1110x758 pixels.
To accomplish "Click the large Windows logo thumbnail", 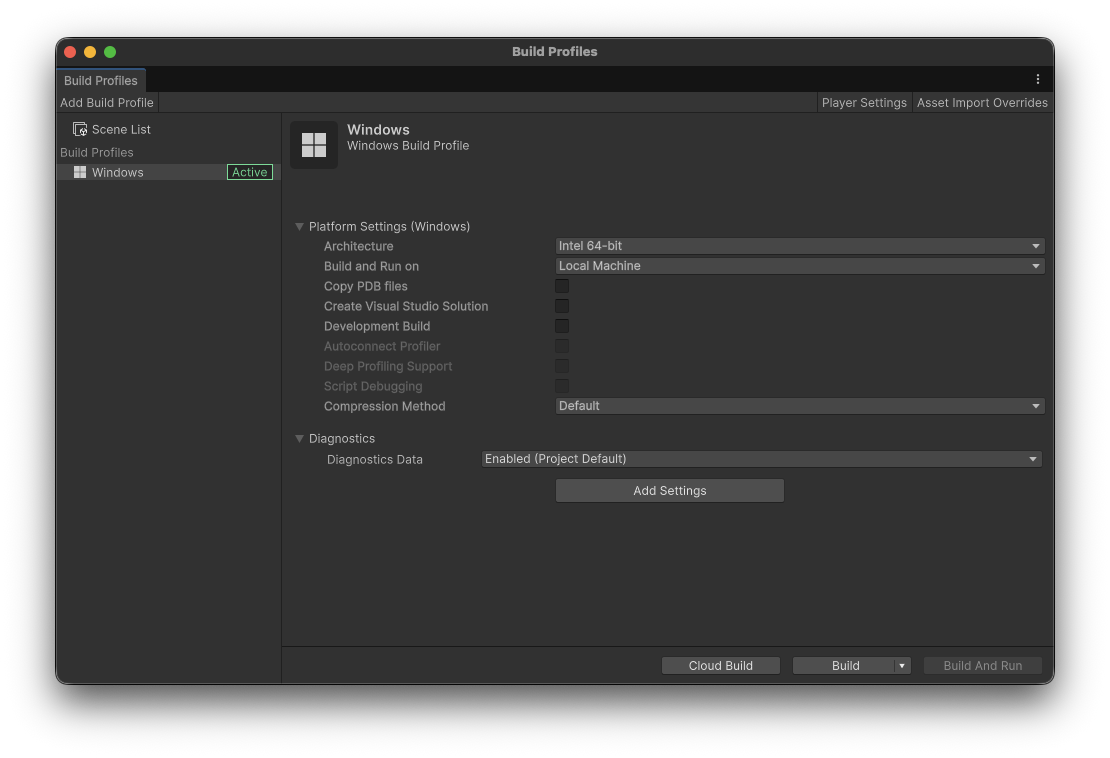I will click(x=314, y=145).
